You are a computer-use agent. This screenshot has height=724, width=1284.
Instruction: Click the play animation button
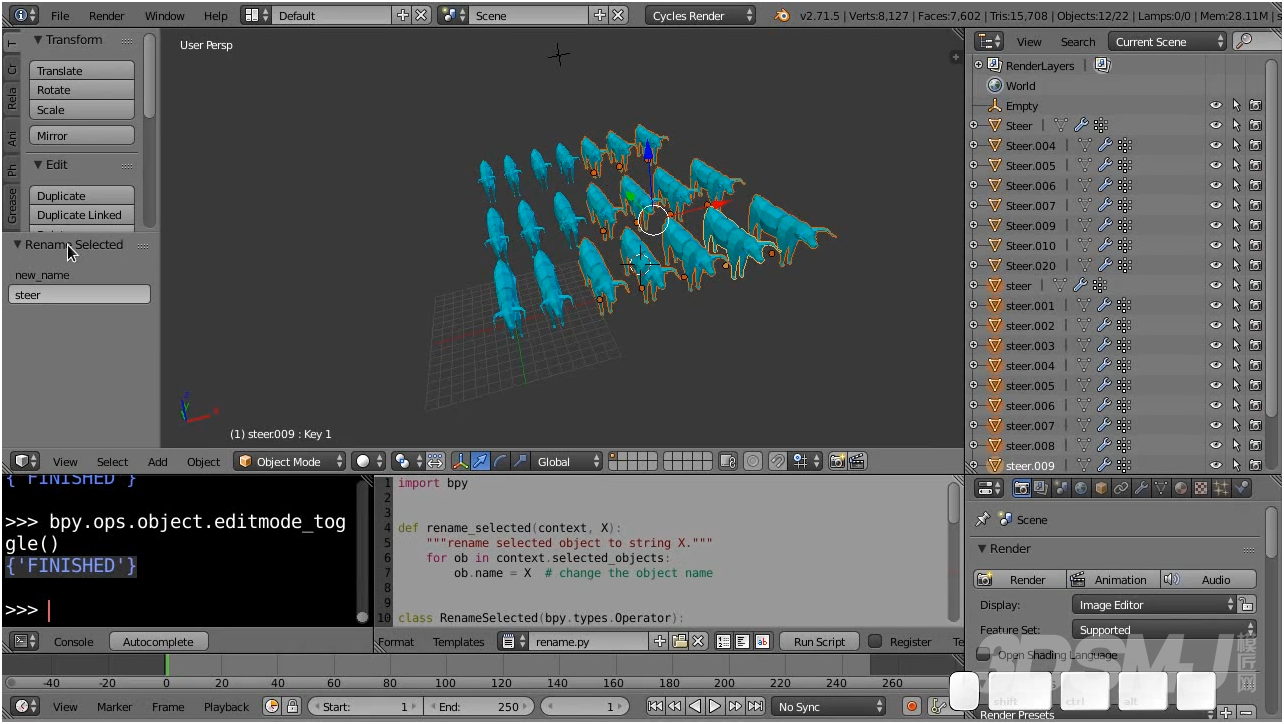click(x=715, y=706)
